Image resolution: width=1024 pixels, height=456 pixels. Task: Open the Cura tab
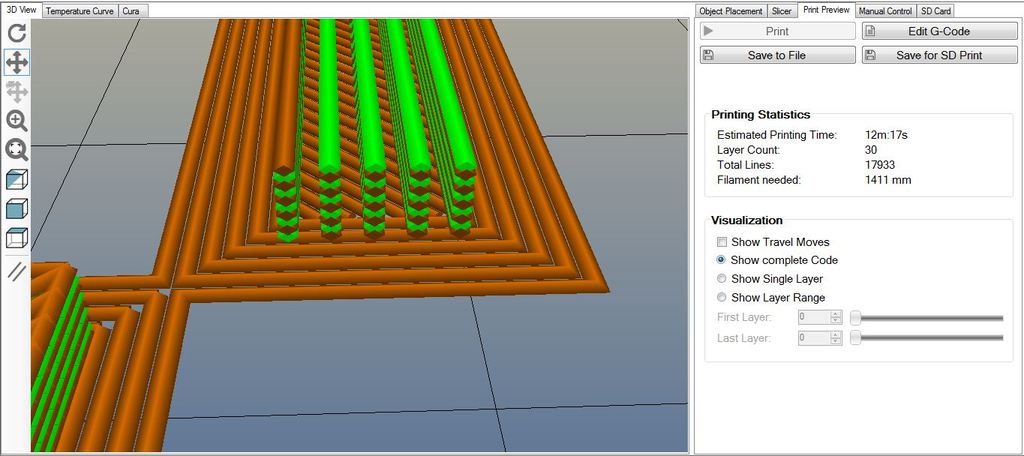click(x=134, y=11)
